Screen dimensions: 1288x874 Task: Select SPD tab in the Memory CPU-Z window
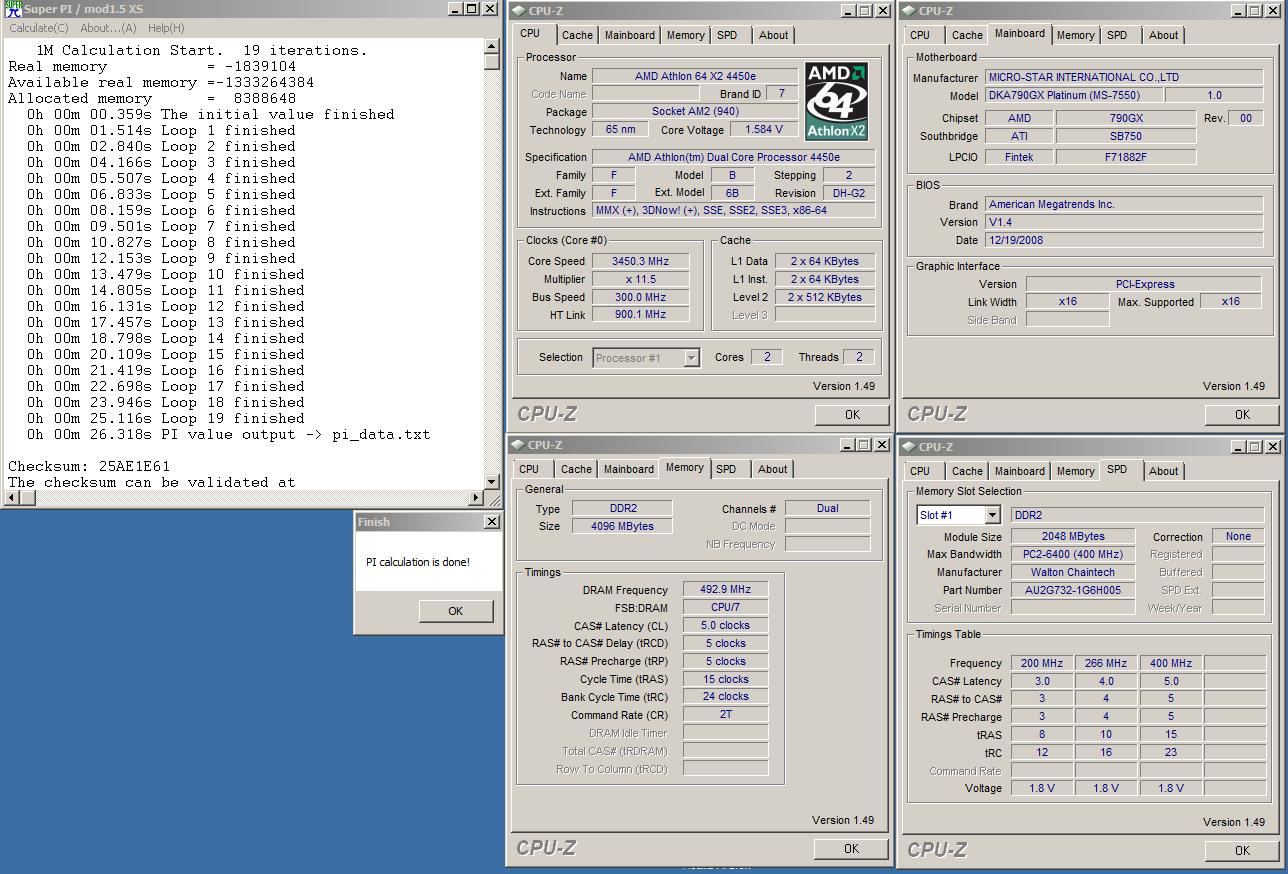coord(726,469)
